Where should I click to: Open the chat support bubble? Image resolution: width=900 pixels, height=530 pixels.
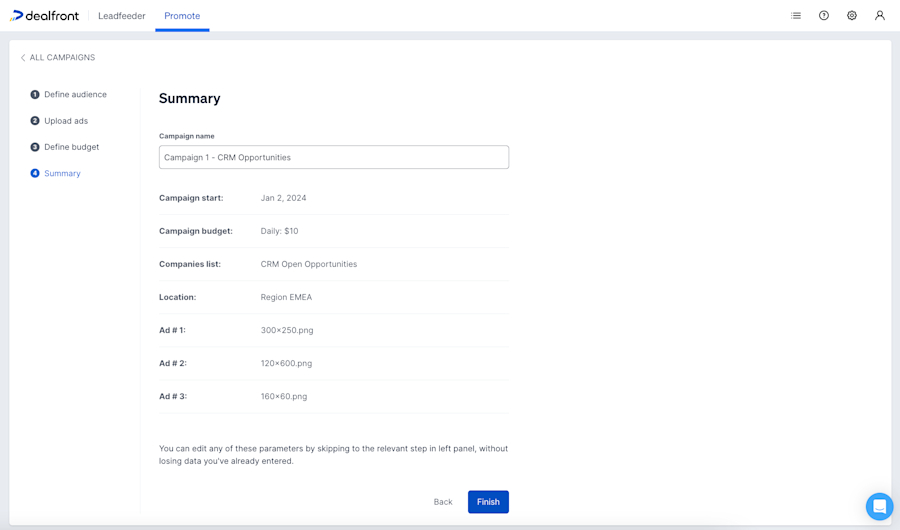[879, 506]
